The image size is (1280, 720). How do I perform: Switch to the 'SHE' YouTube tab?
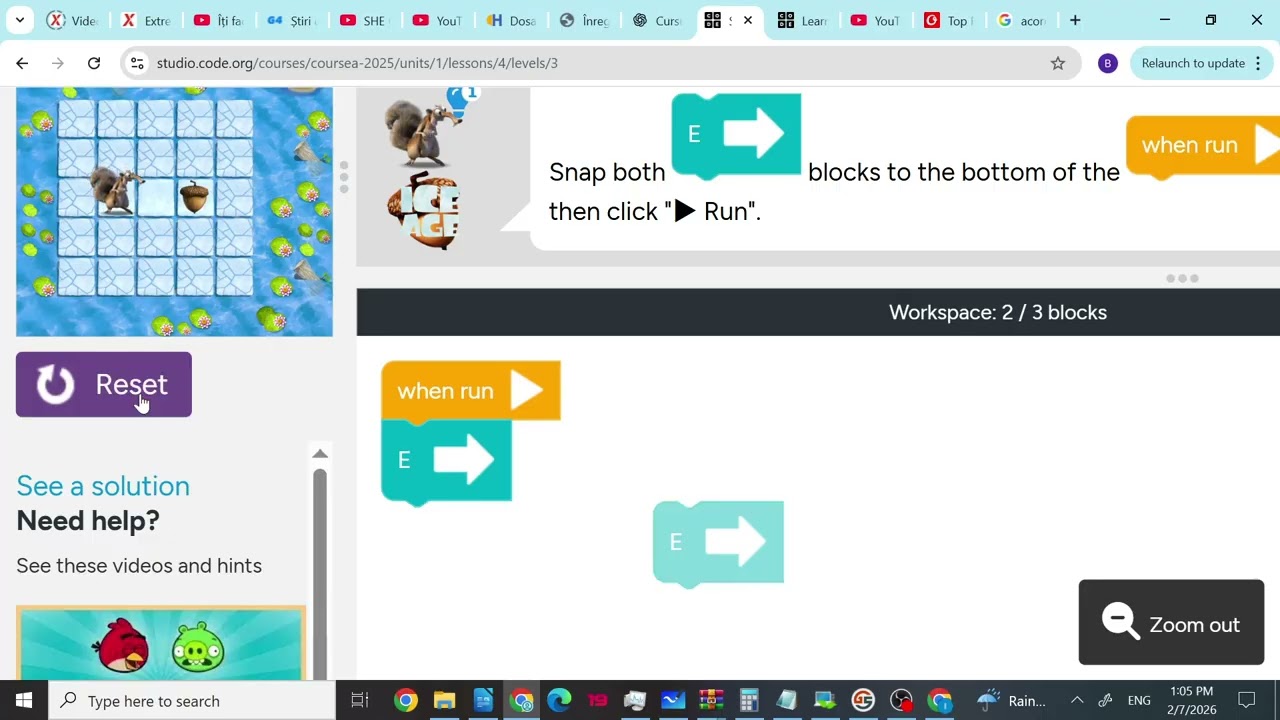pyautogui.click(x=365, y=20)
